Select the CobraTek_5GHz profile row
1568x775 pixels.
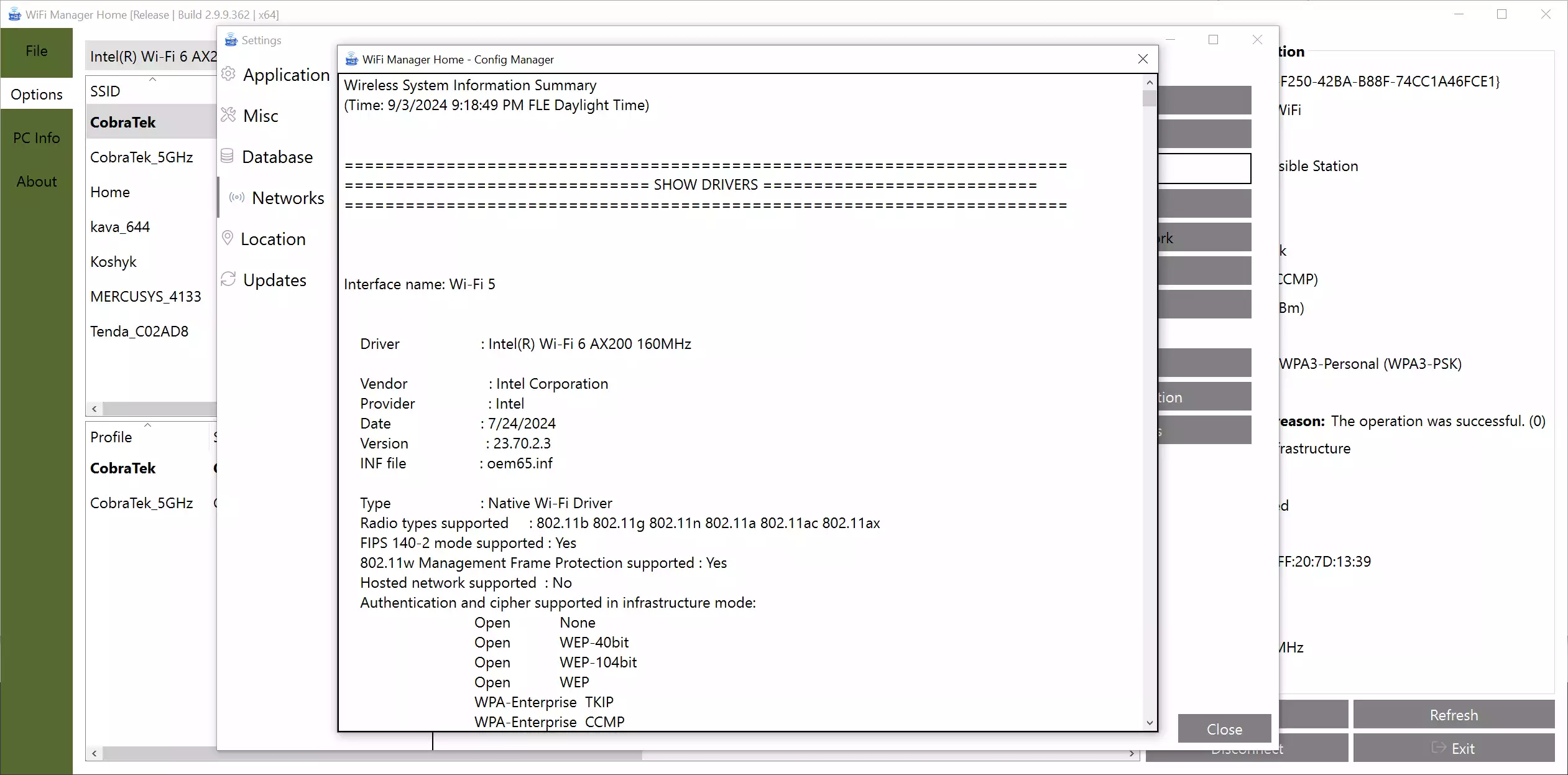[151, 503]
